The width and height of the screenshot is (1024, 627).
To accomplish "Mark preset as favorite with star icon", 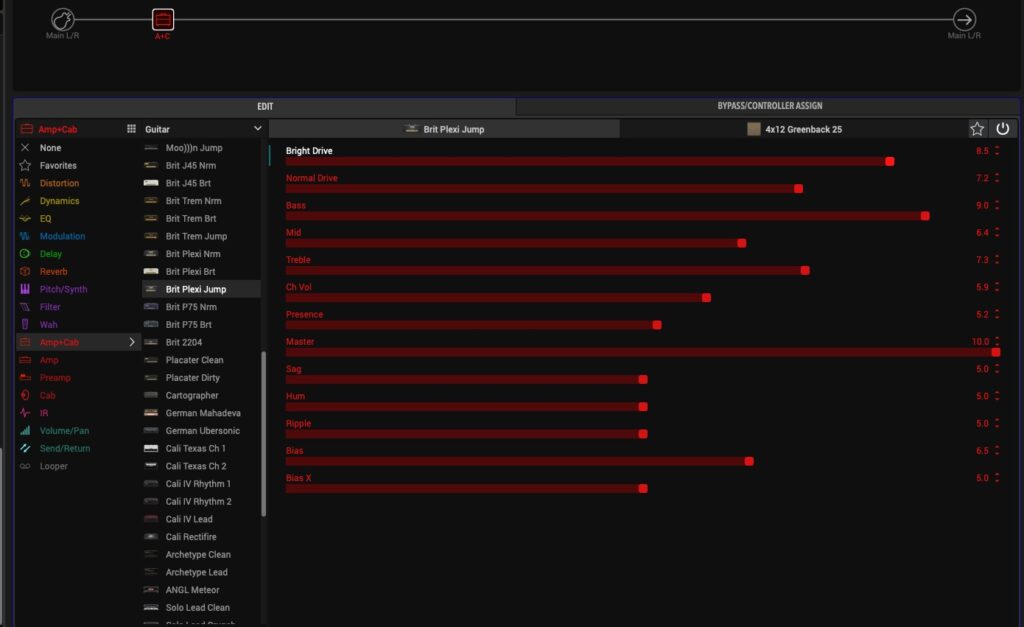I will click(977, 129).
